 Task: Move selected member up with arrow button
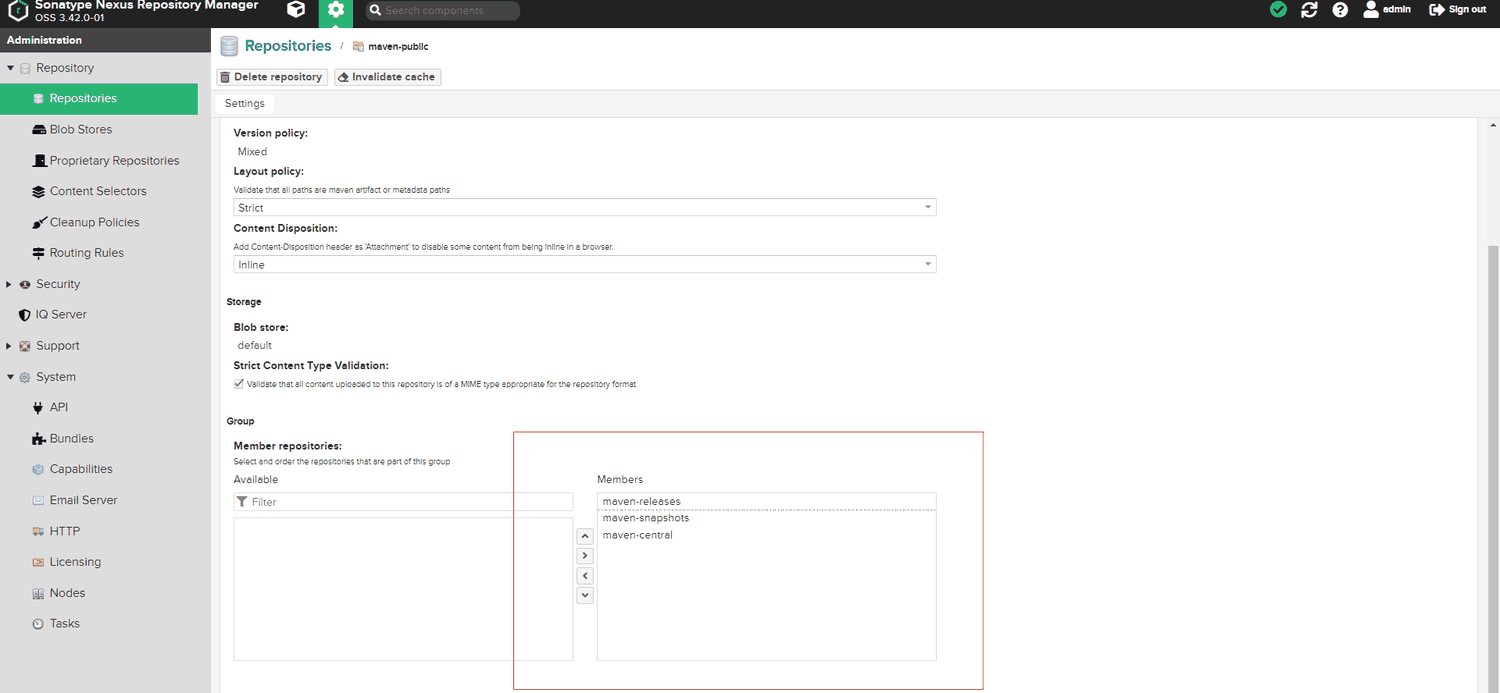[586, 536]
